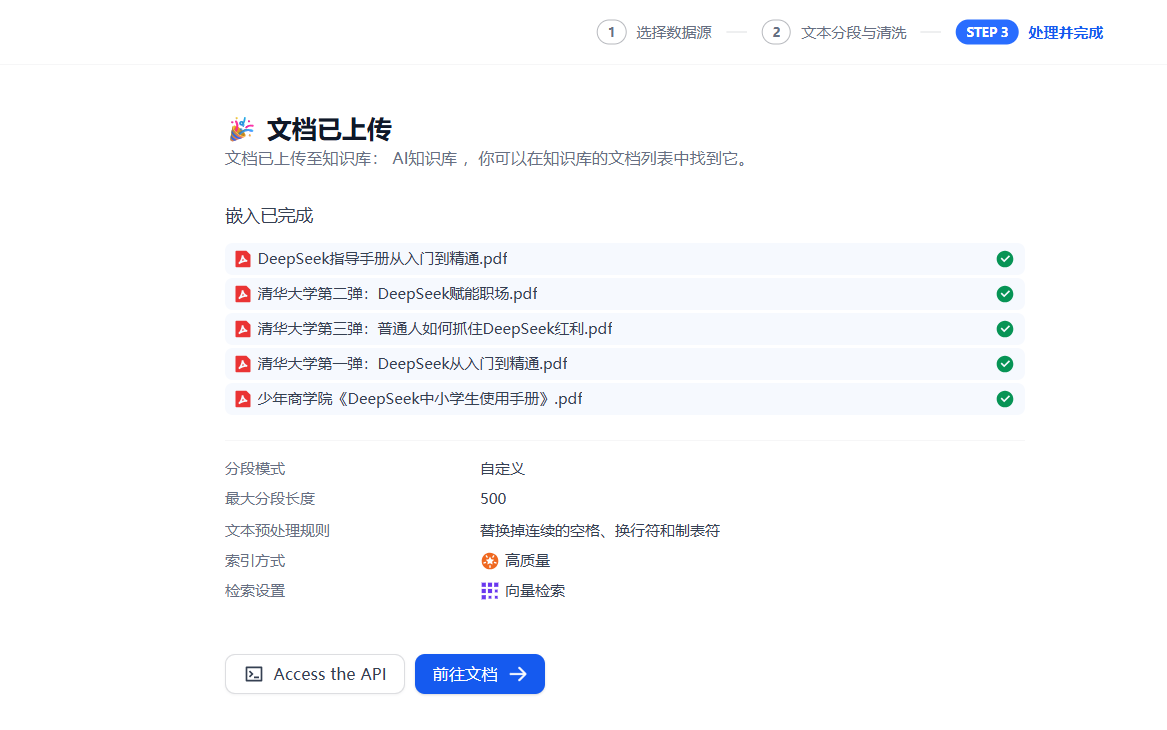Click the 文档已上传至知识库 description sentence
The width and height of the screenshot is (1167, 730).
(488, 159)
